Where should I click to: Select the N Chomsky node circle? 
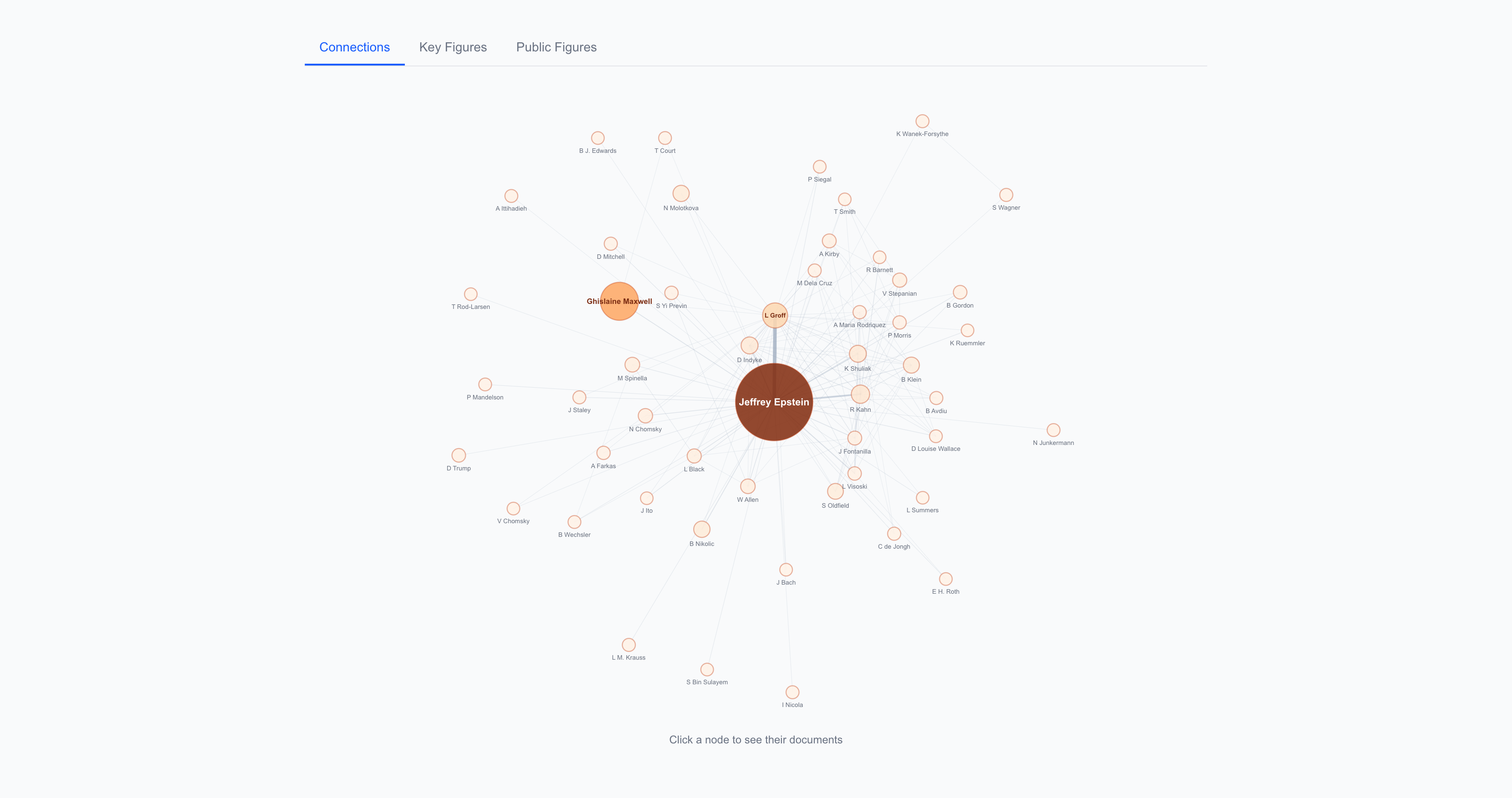[x=645, y=416]
